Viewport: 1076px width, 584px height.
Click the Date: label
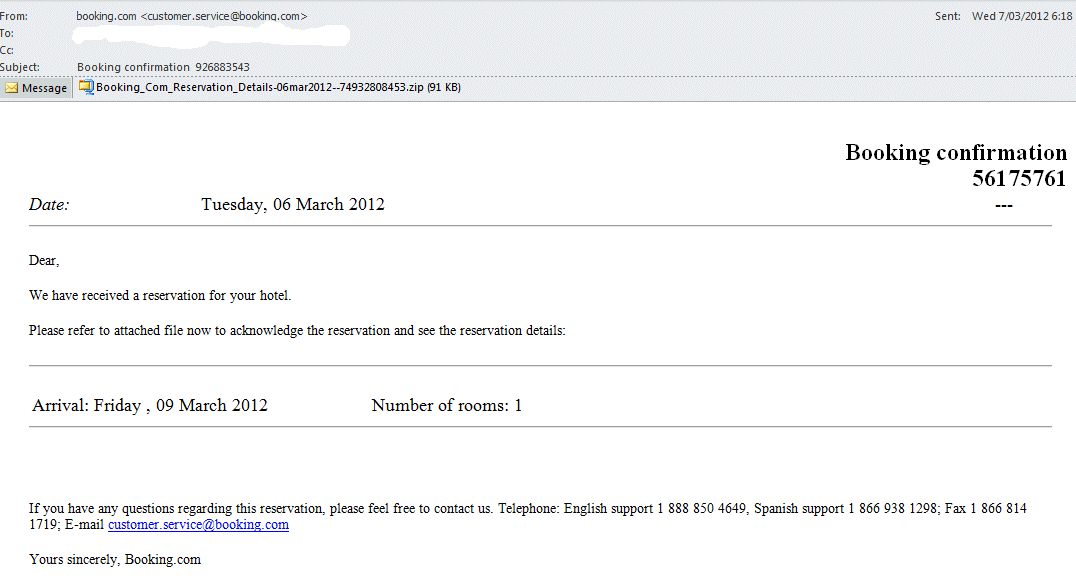49,205
